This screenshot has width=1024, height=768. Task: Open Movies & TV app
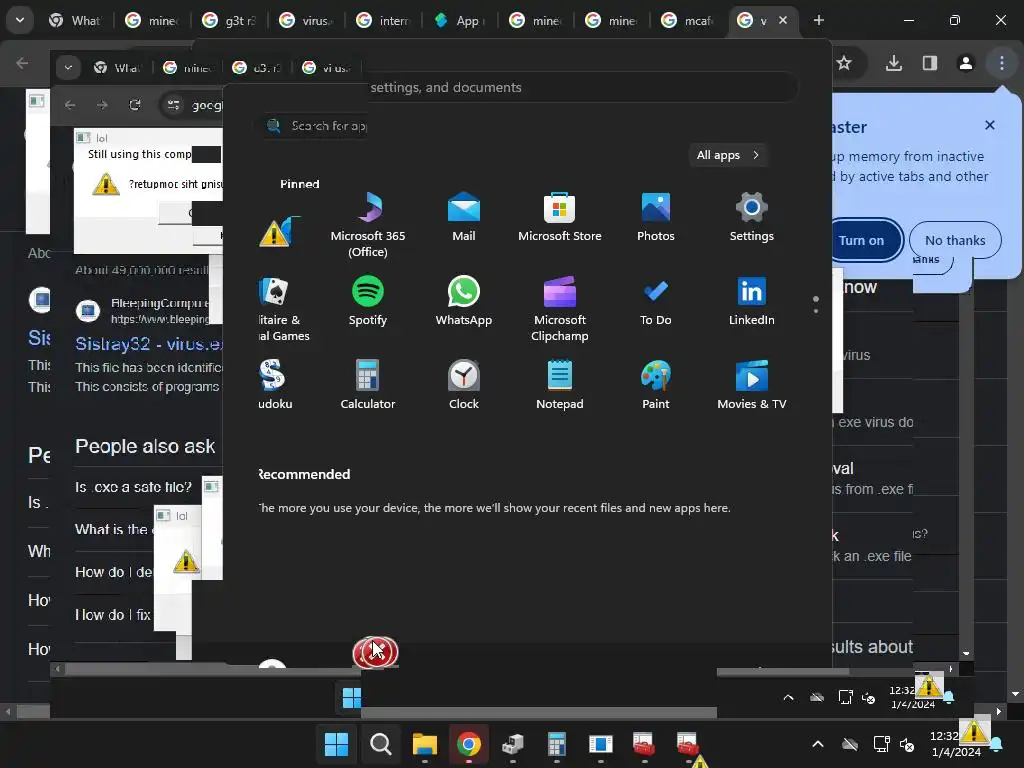click(x=752, y=385)
